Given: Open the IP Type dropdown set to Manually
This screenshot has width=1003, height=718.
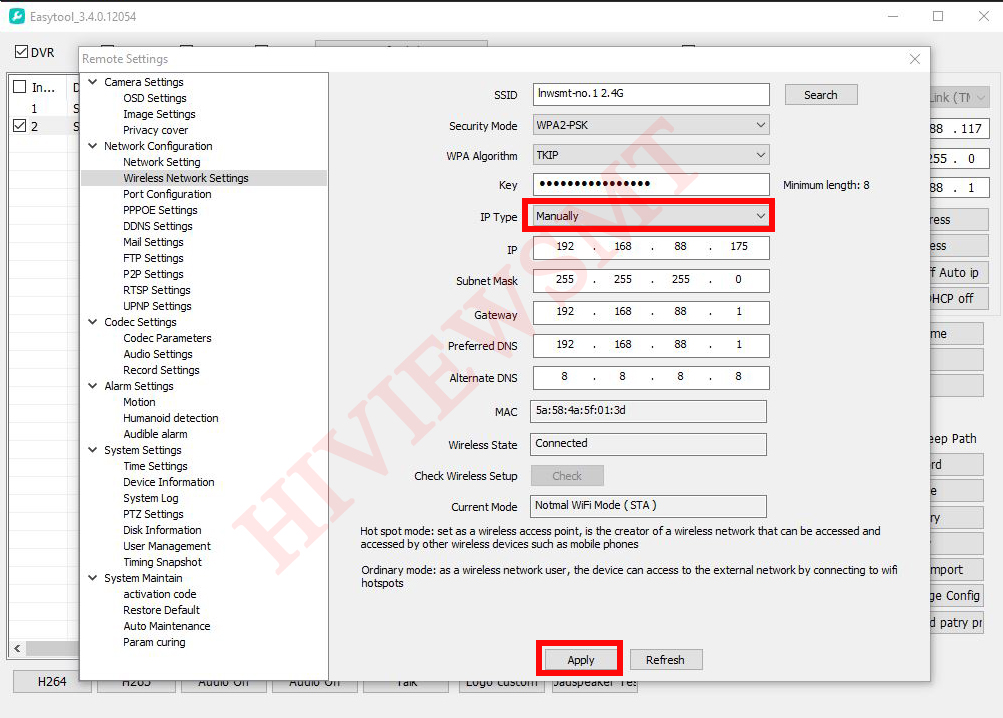Looking at the screenshot, I should point(651,216).
